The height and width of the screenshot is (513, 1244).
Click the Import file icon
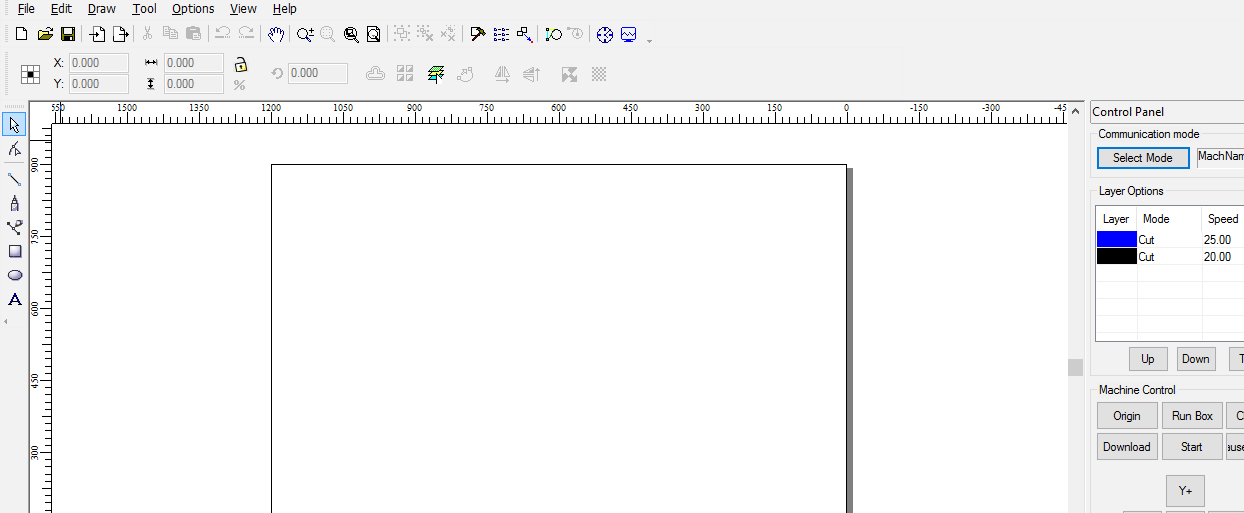click(97, 34)
